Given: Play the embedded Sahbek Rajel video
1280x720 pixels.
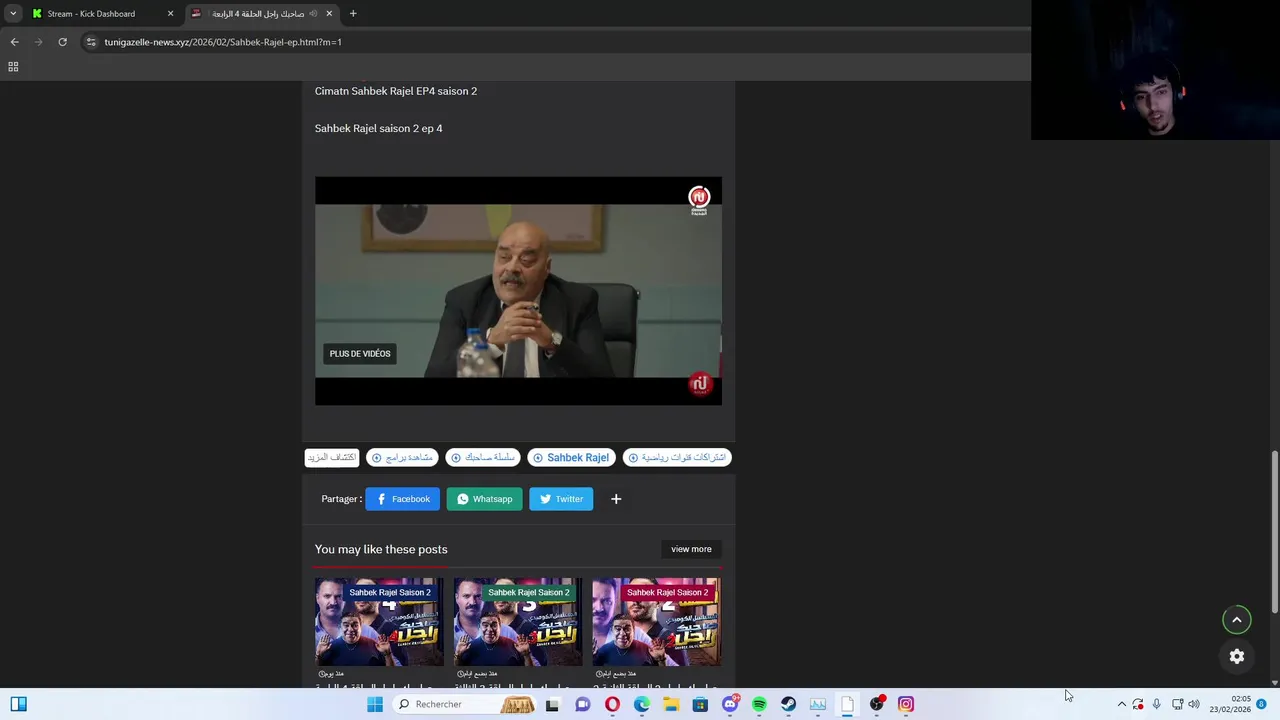Looking at the screenshot, I should 518,291.
